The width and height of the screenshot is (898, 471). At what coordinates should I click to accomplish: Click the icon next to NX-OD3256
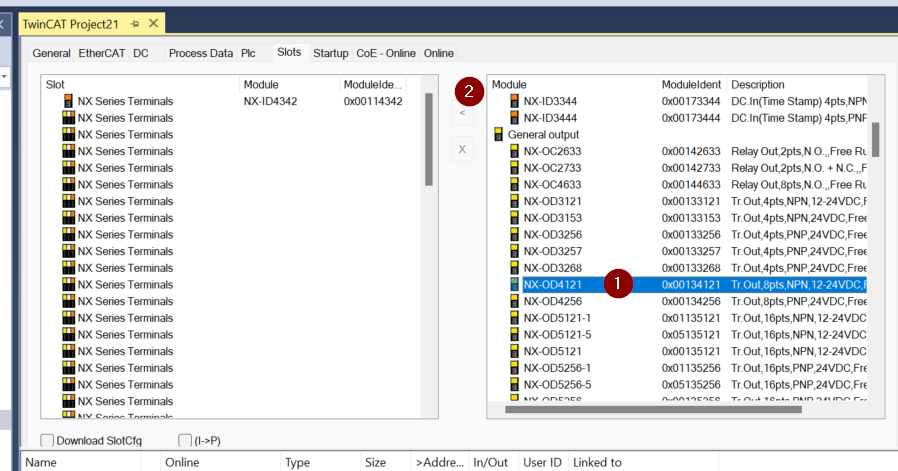(514, 234)
